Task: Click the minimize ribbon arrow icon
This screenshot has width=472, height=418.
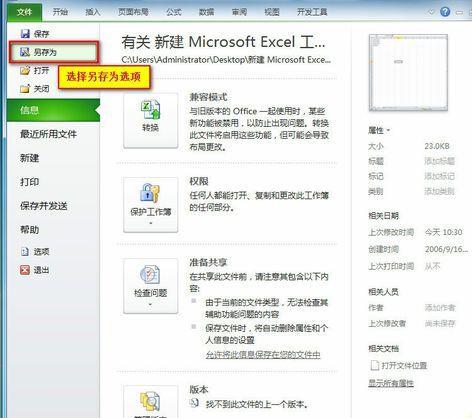Action: (x=431, y=12)
